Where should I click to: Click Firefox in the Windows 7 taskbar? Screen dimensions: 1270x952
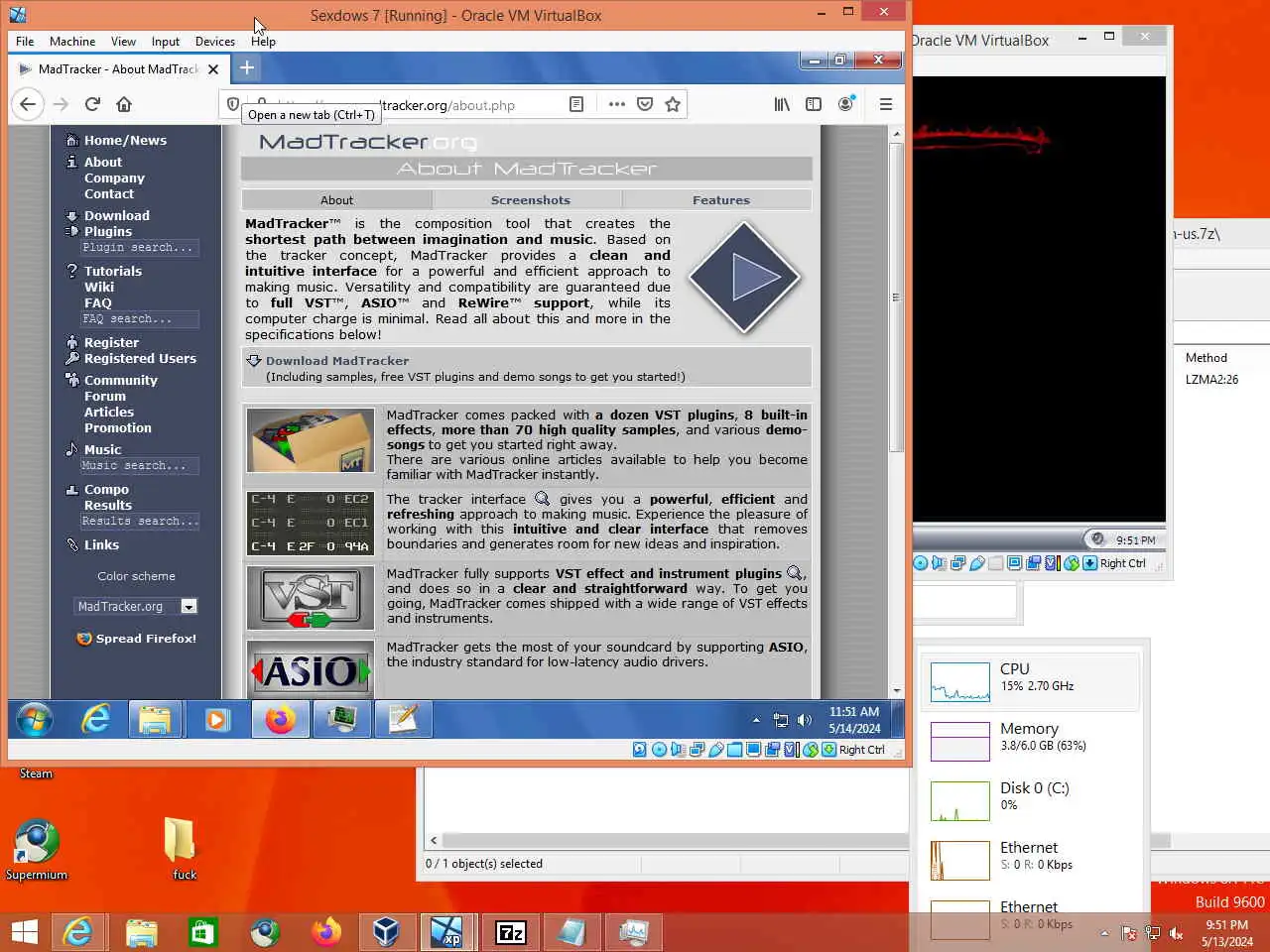[280, 719]
